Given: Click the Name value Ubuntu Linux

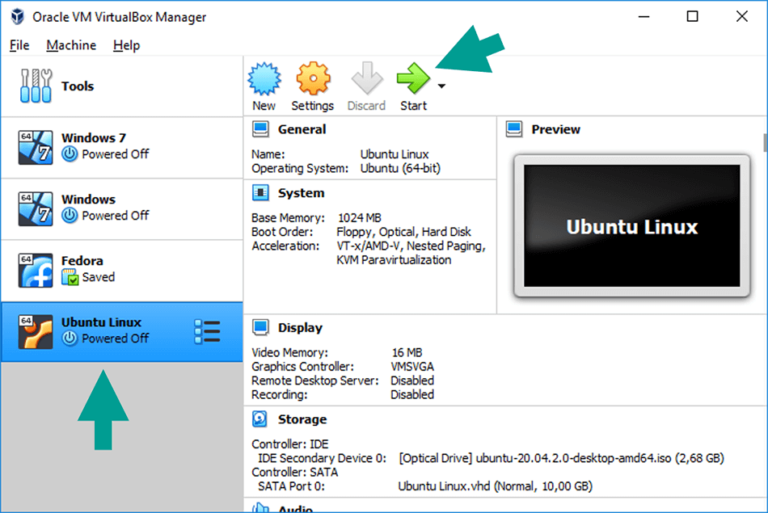Looking at the screenshot, I should point(395,154).
